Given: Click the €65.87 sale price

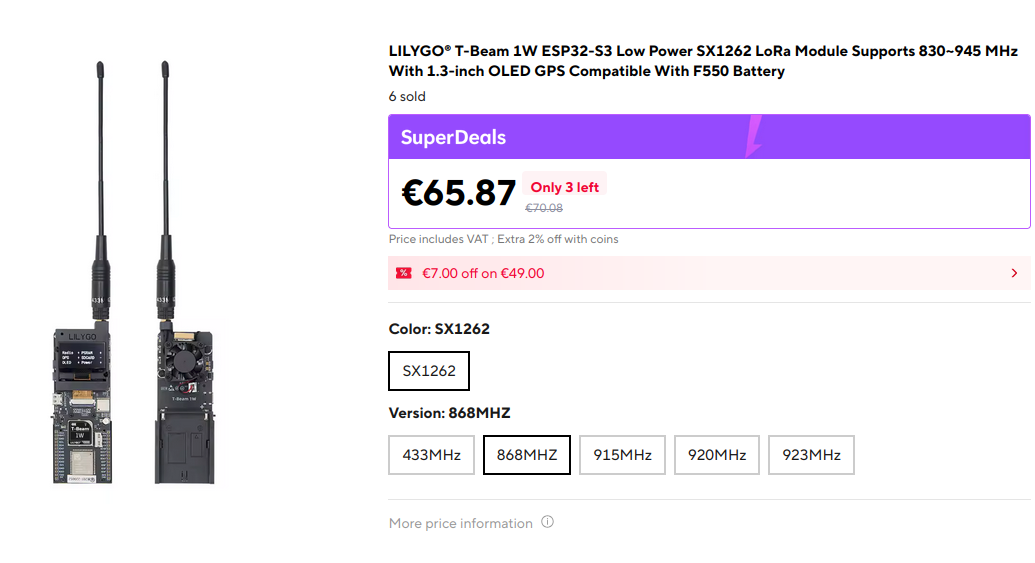Looking at the screenshot, I should point(459,193).
